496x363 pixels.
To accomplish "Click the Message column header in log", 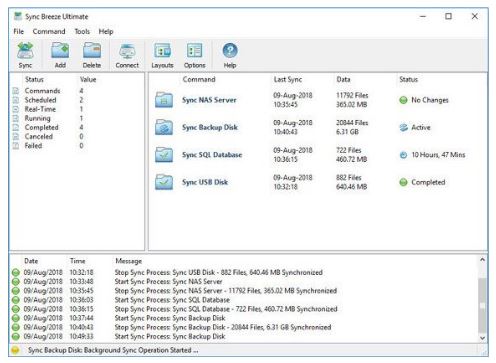I will 129,261.
